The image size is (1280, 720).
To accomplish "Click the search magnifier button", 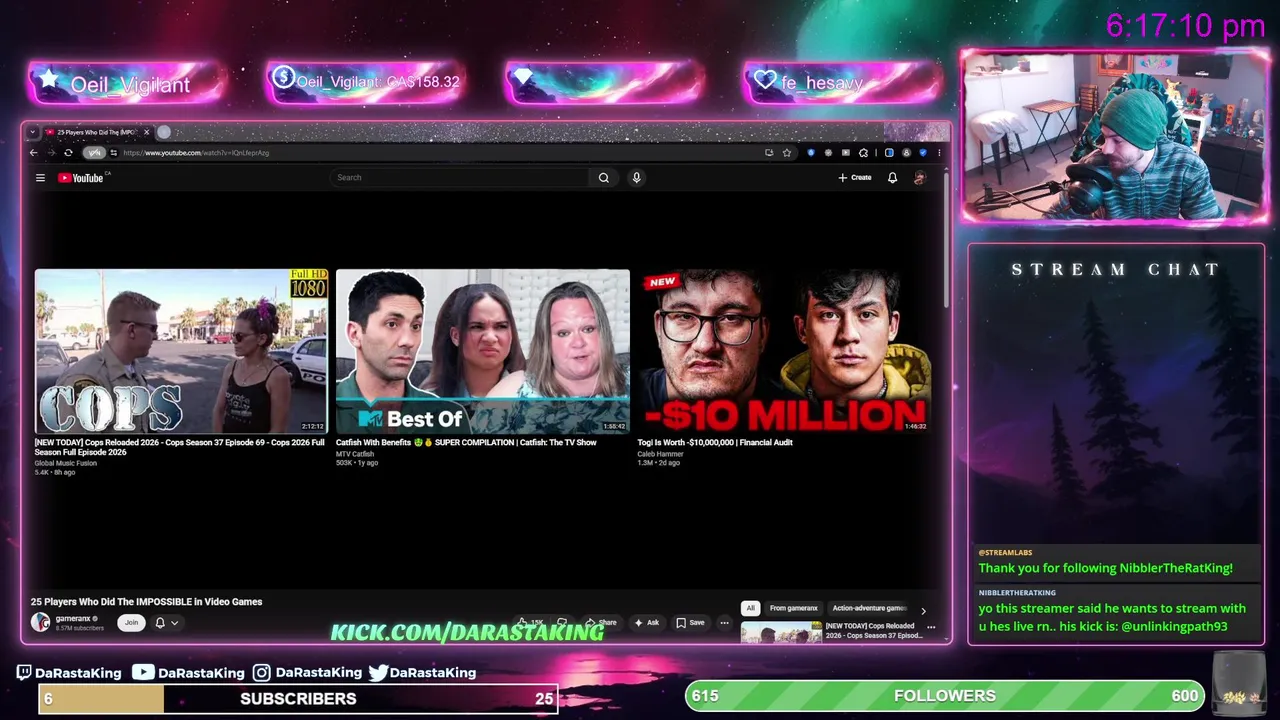I will (x=603, y=178).
